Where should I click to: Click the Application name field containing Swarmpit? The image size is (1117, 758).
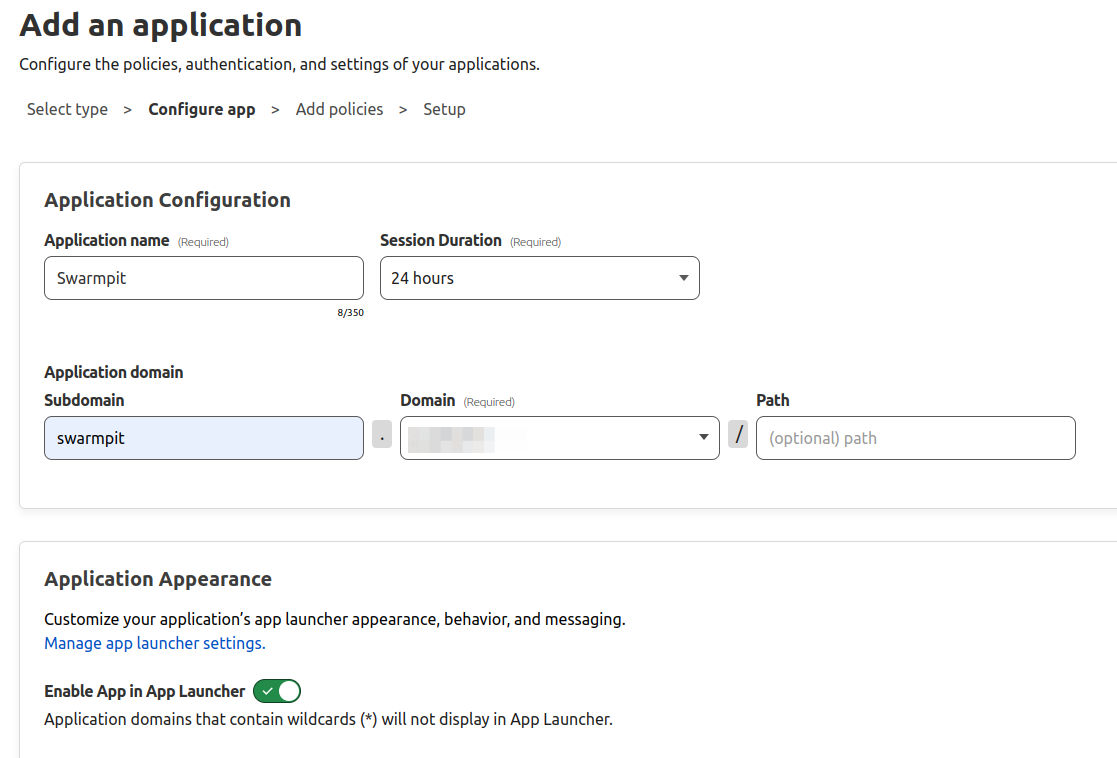coord(204,278)
